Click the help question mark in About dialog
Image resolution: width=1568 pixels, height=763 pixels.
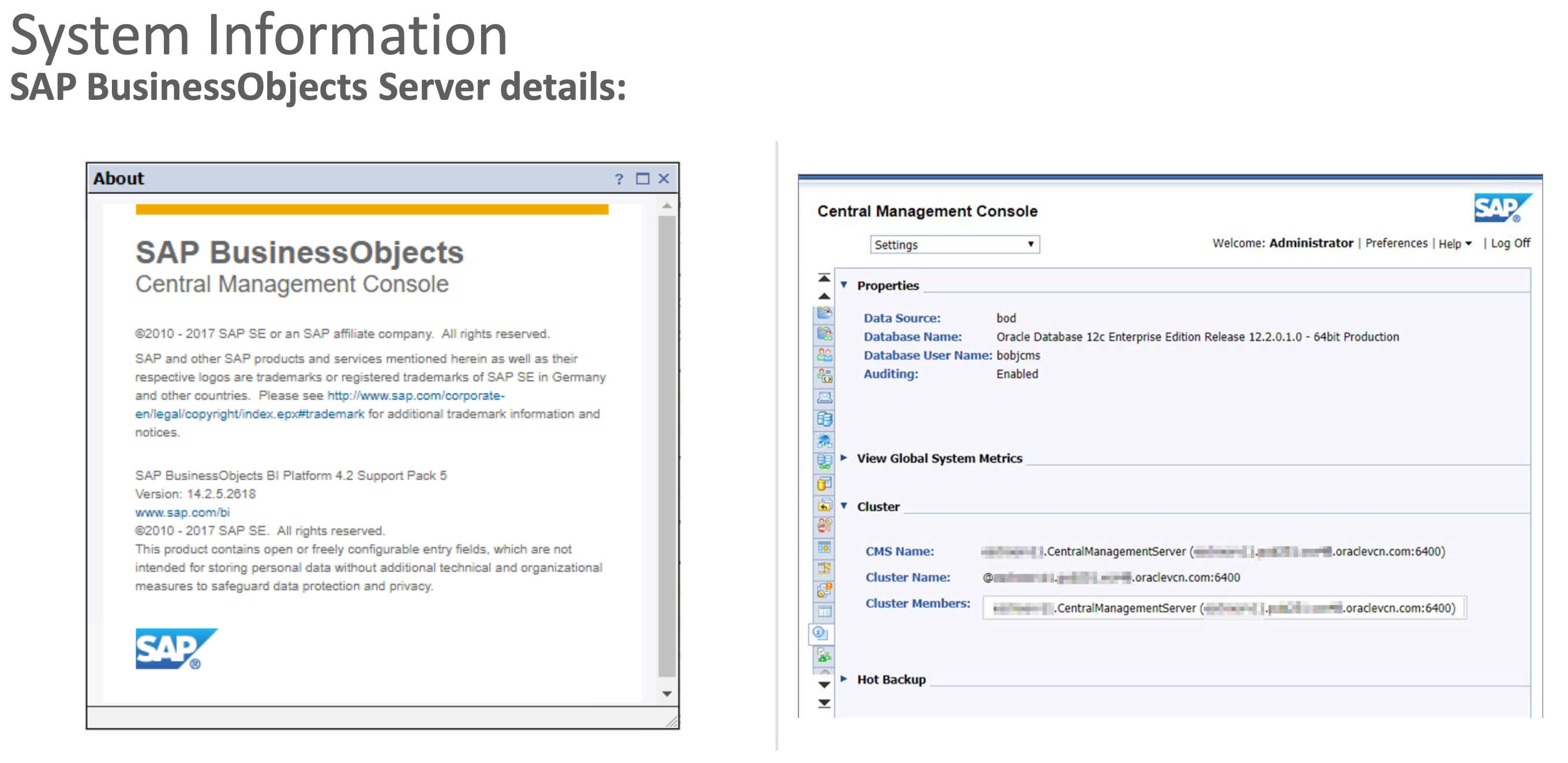click(x=618, y=179)
